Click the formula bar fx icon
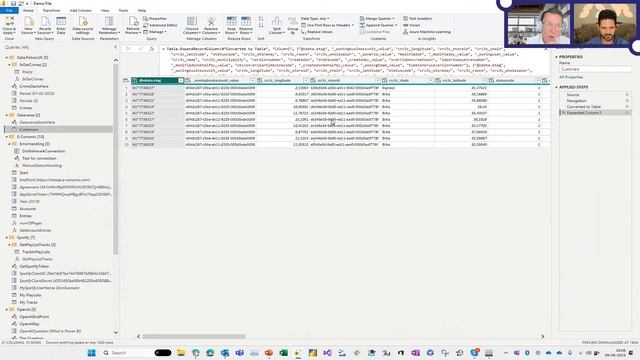Image resolution: width=640 pixels, height=360 pixels. pos(152,49)
